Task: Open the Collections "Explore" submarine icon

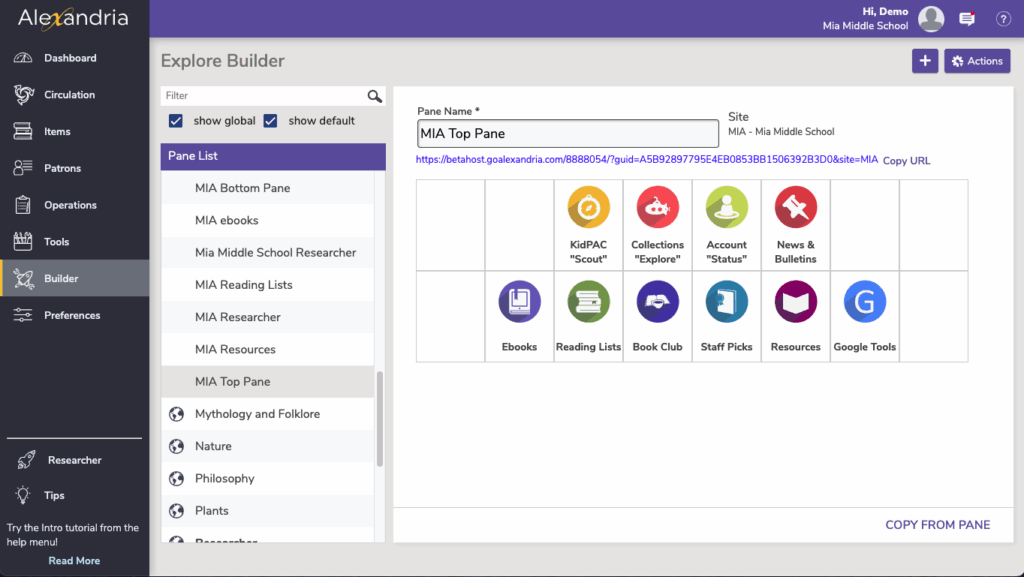Action: [x=657, y=208]
